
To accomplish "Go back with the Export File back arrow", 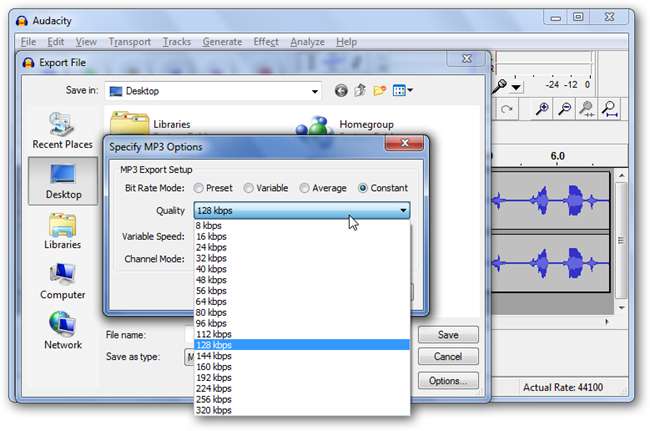I will click(x=341, y=91).
